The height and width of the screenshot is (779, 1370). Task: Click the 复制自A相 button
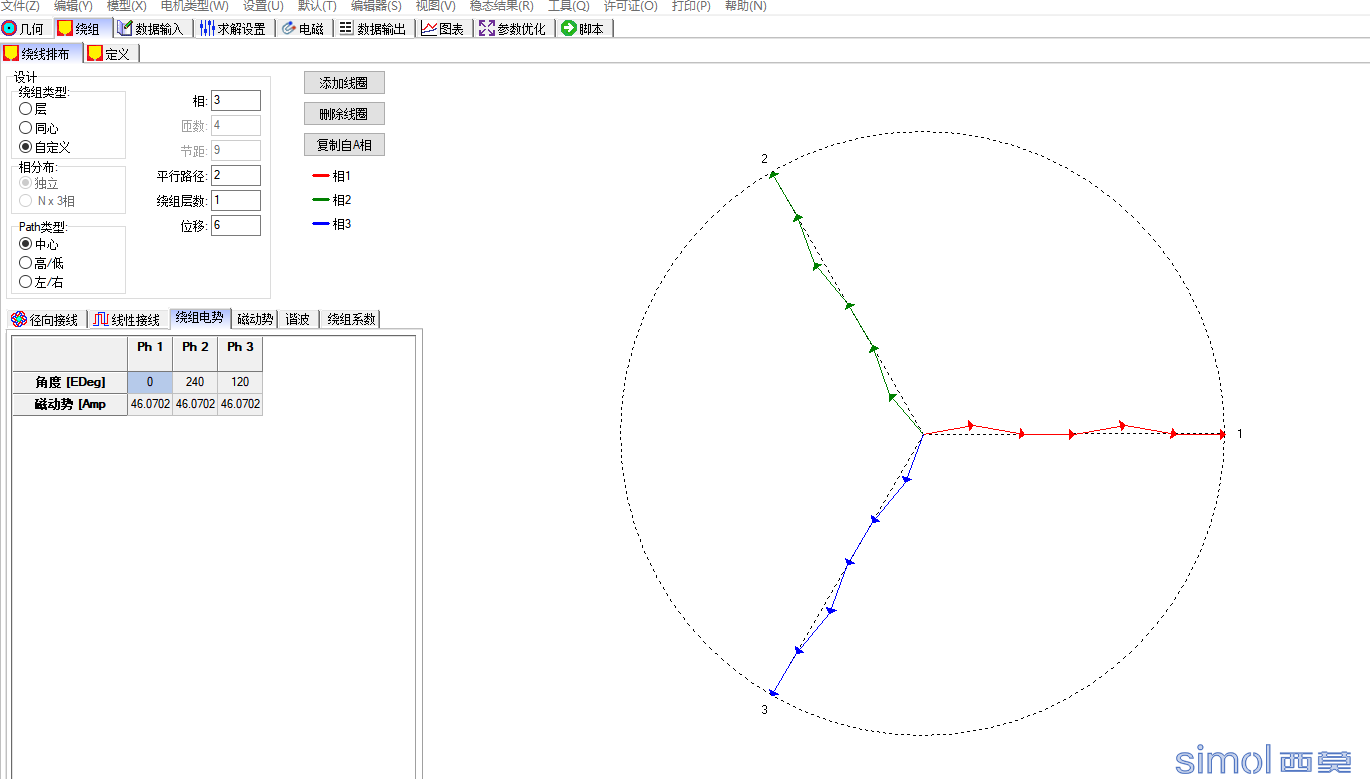(x=344, y=144)
